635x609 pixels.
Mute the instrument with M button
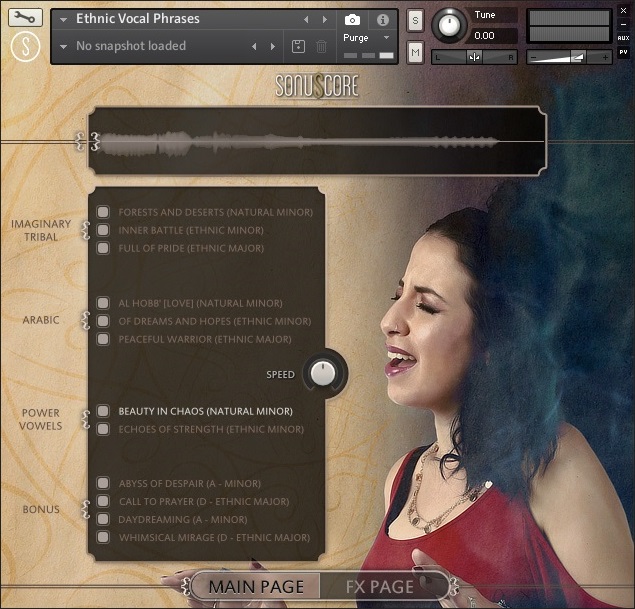point(415,52)
